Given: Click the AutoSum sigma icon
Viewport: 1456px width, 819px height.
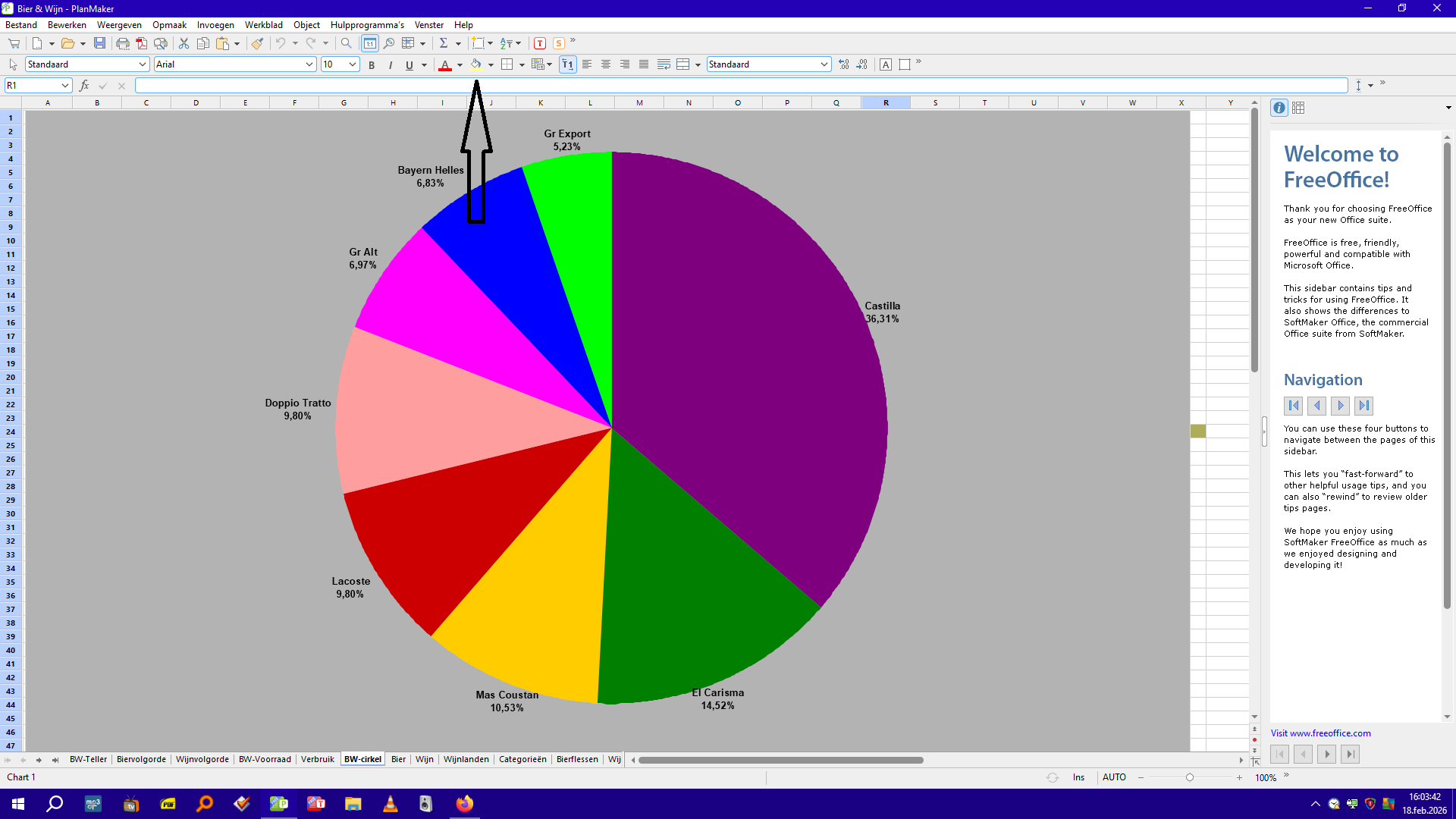Looking at the screenshot, I should point(444,43).
